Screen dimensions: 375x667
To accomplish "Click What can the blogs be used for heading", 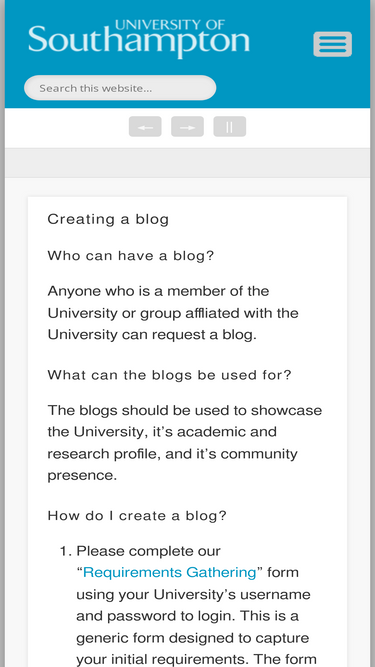I will pyautogui.click(x=169, y=375).
